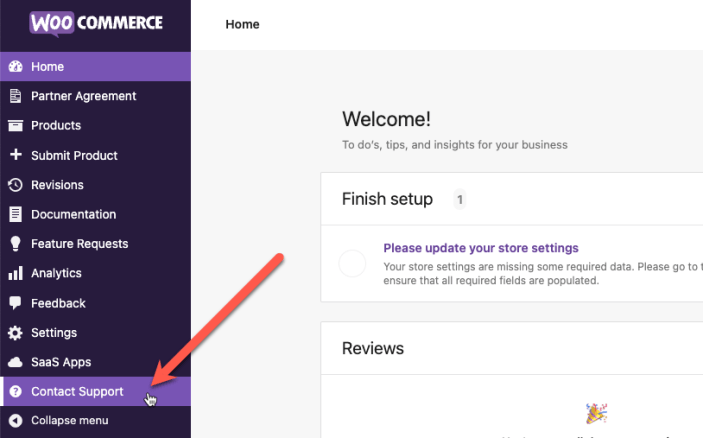This screenshot has width=703, height=438.
Task: Select Feature Requests in the sidebar
Action: pos(95,243)
